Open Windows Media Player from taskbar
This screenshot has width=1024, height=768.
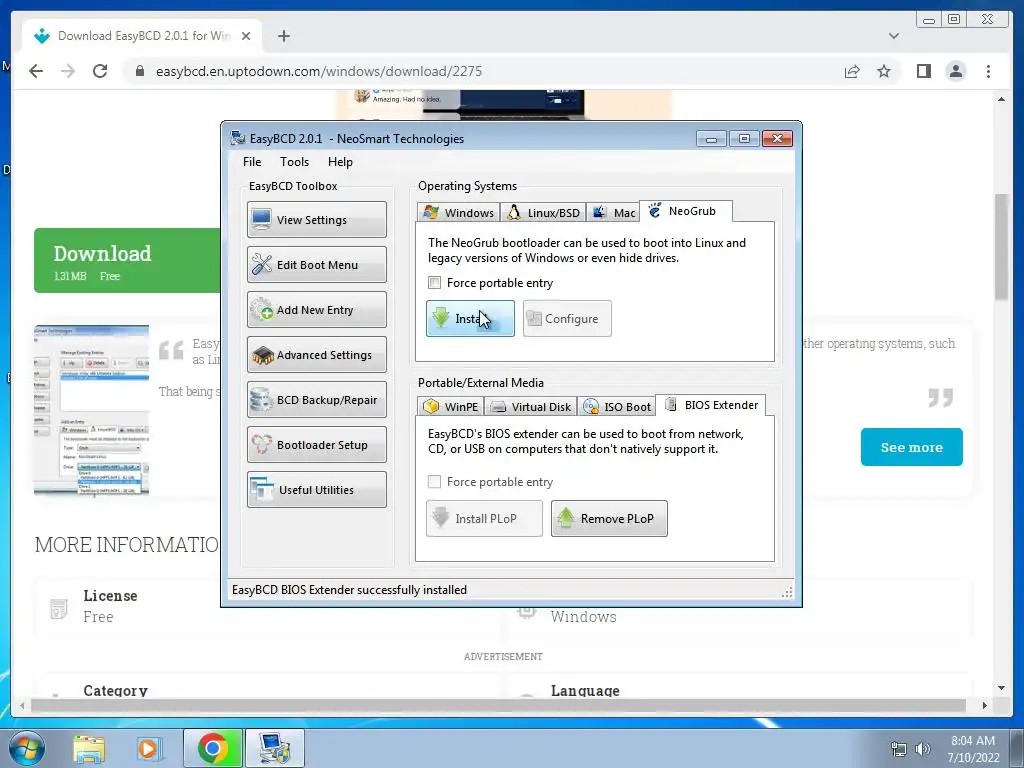pyautogui.click(x=148, y=749)
